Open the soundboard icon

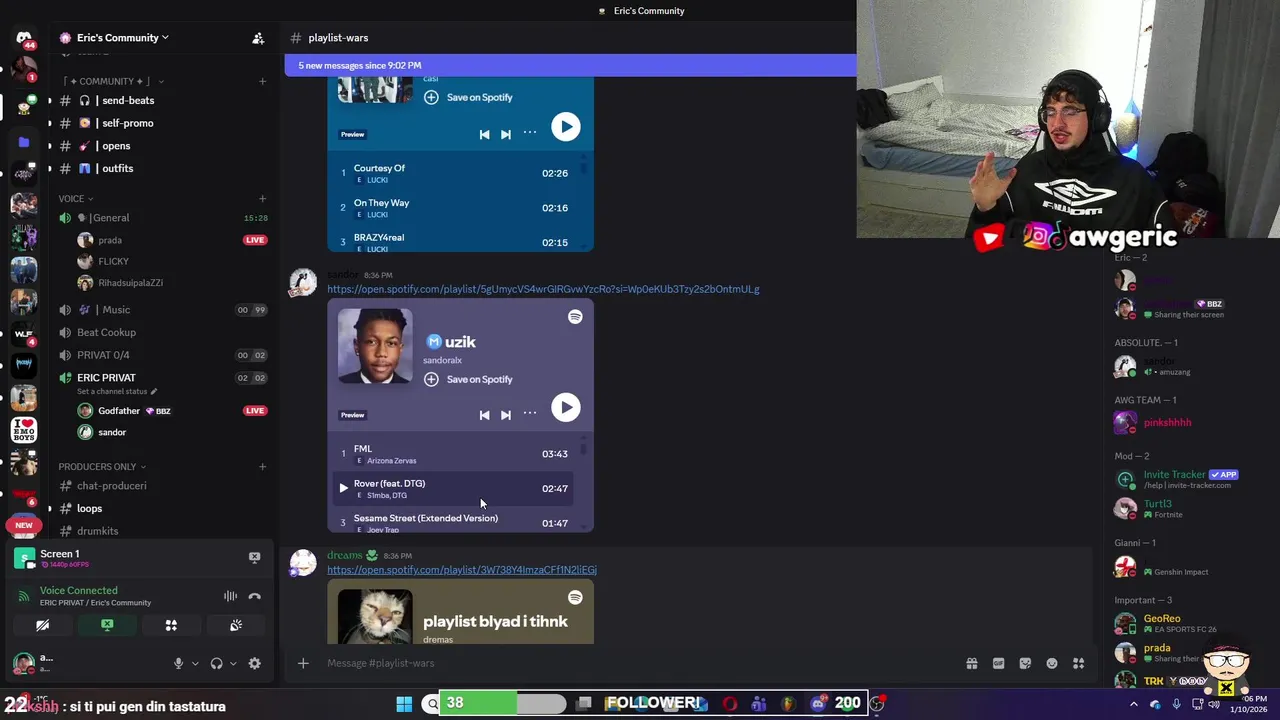(x=236, y=625)
